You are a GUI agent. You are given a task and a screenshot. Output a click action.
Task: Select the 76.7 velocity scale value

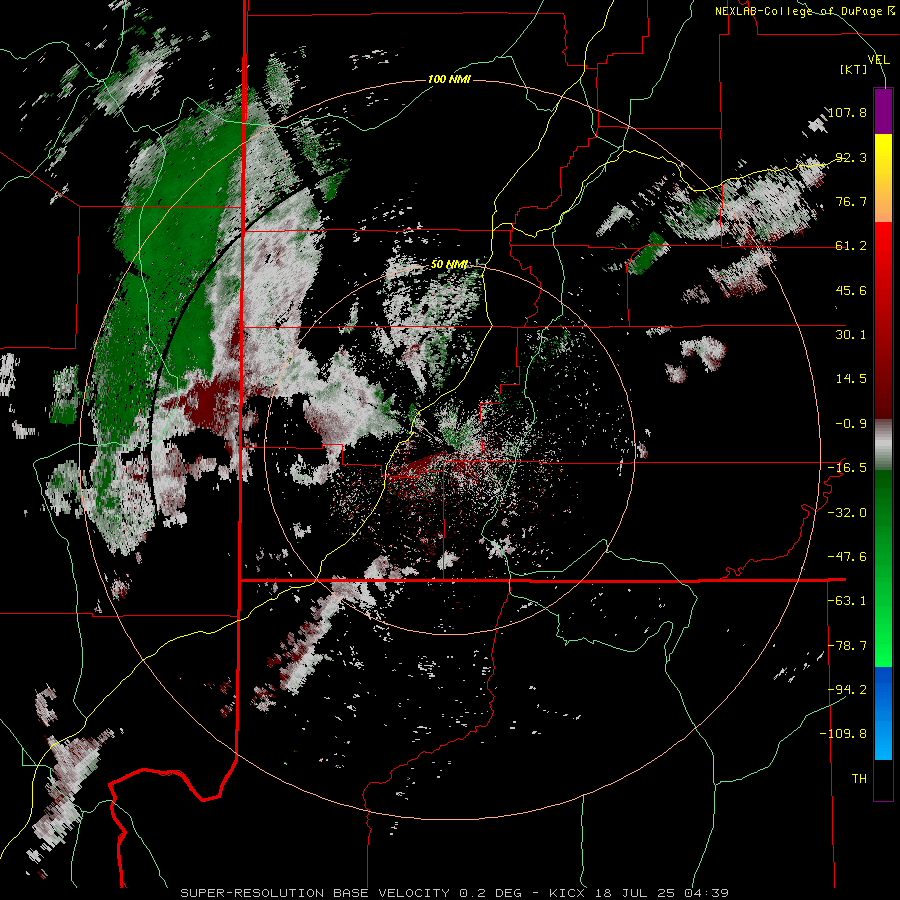click(x=851, y=201)
